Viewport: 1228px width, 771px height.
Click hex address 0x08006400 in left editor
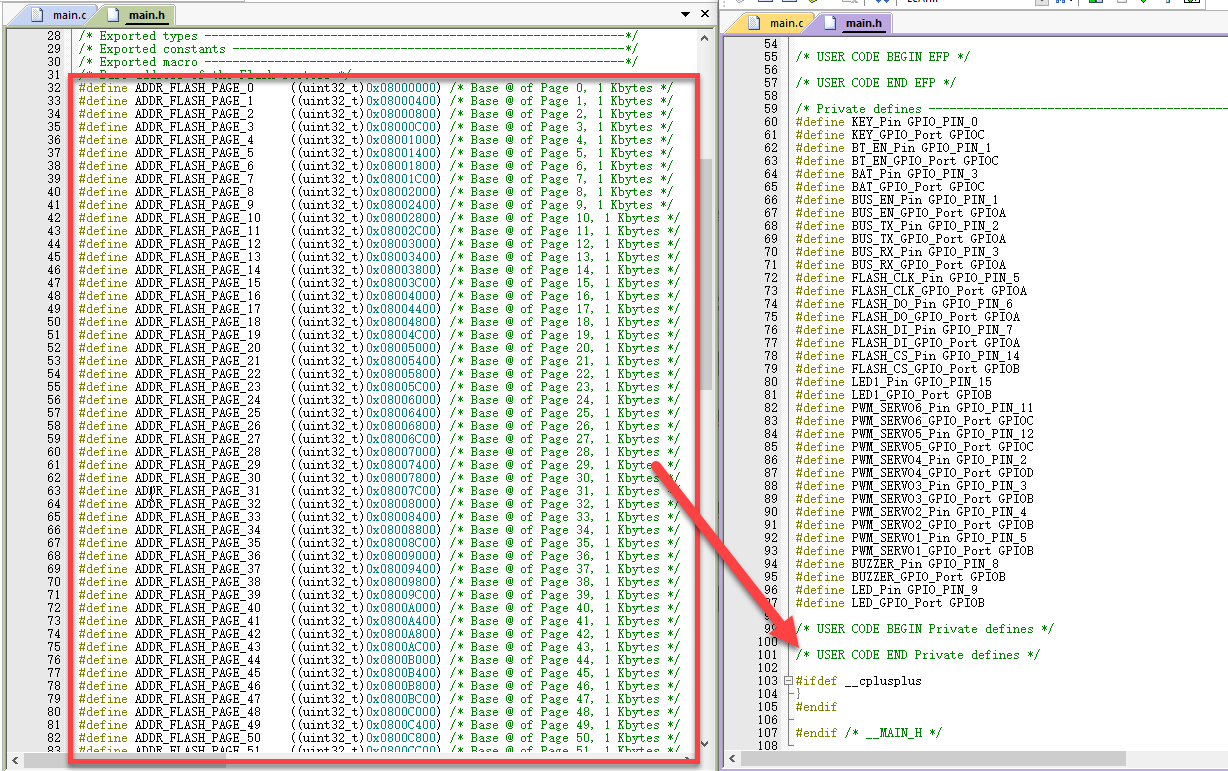pos(402,413)
